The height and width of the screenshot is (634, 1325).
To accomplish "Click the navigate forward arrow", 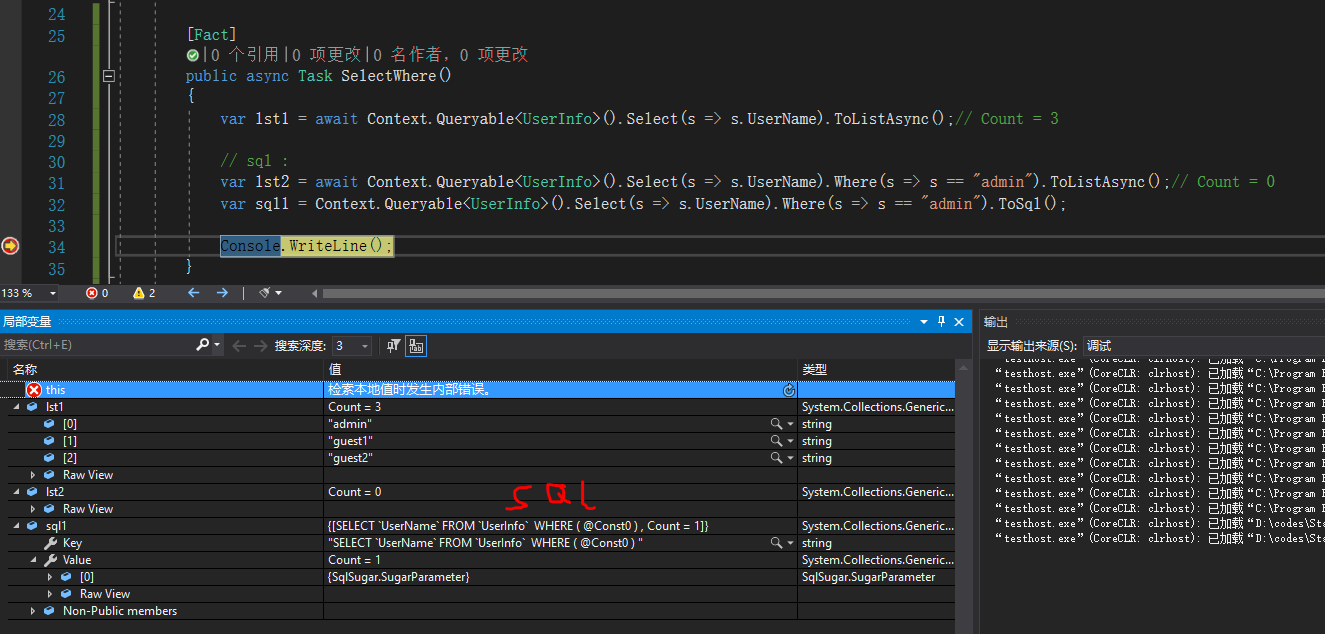I will pos(222,292).
